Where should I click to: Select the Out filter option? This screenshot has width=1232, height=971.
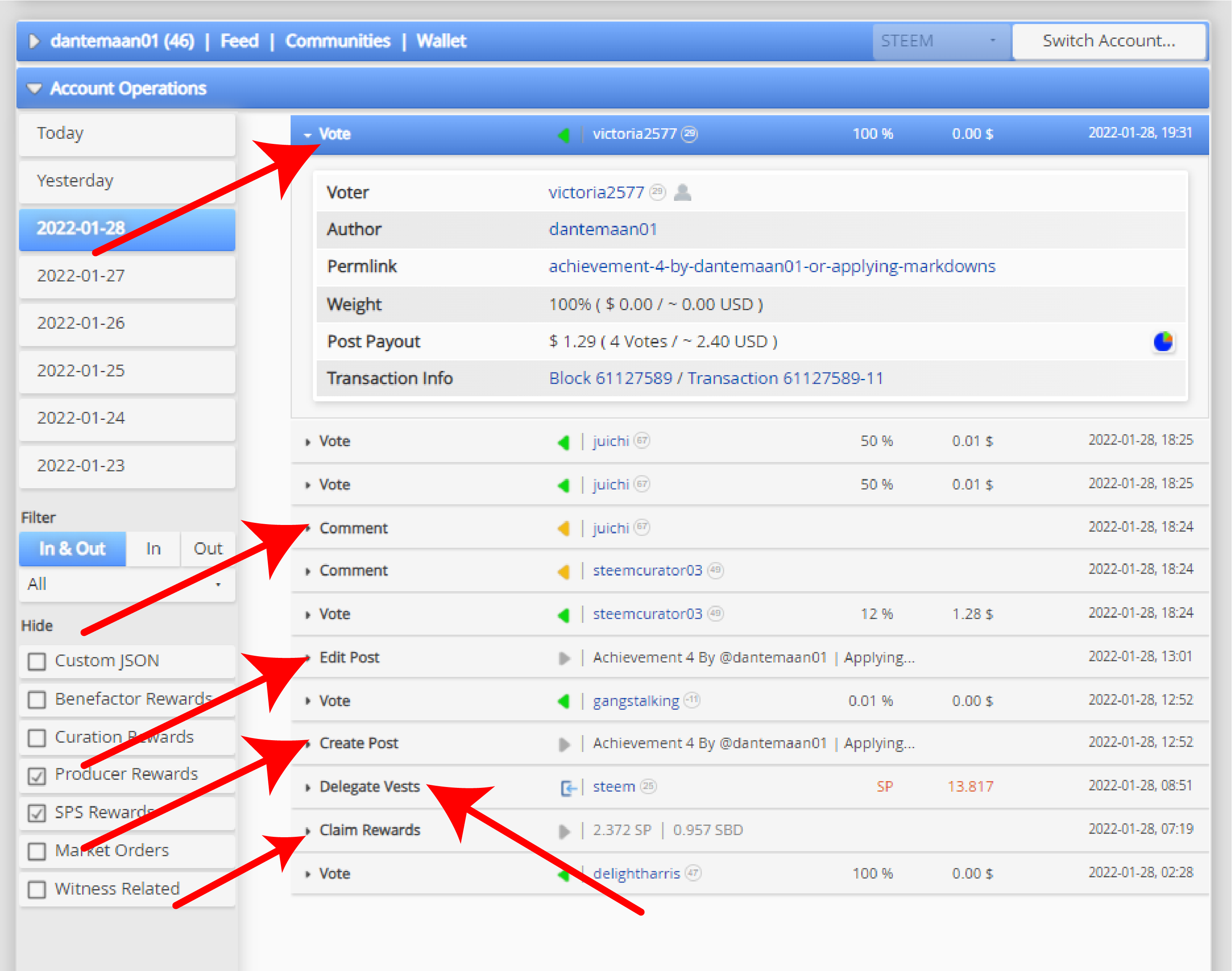click(208, 549)
